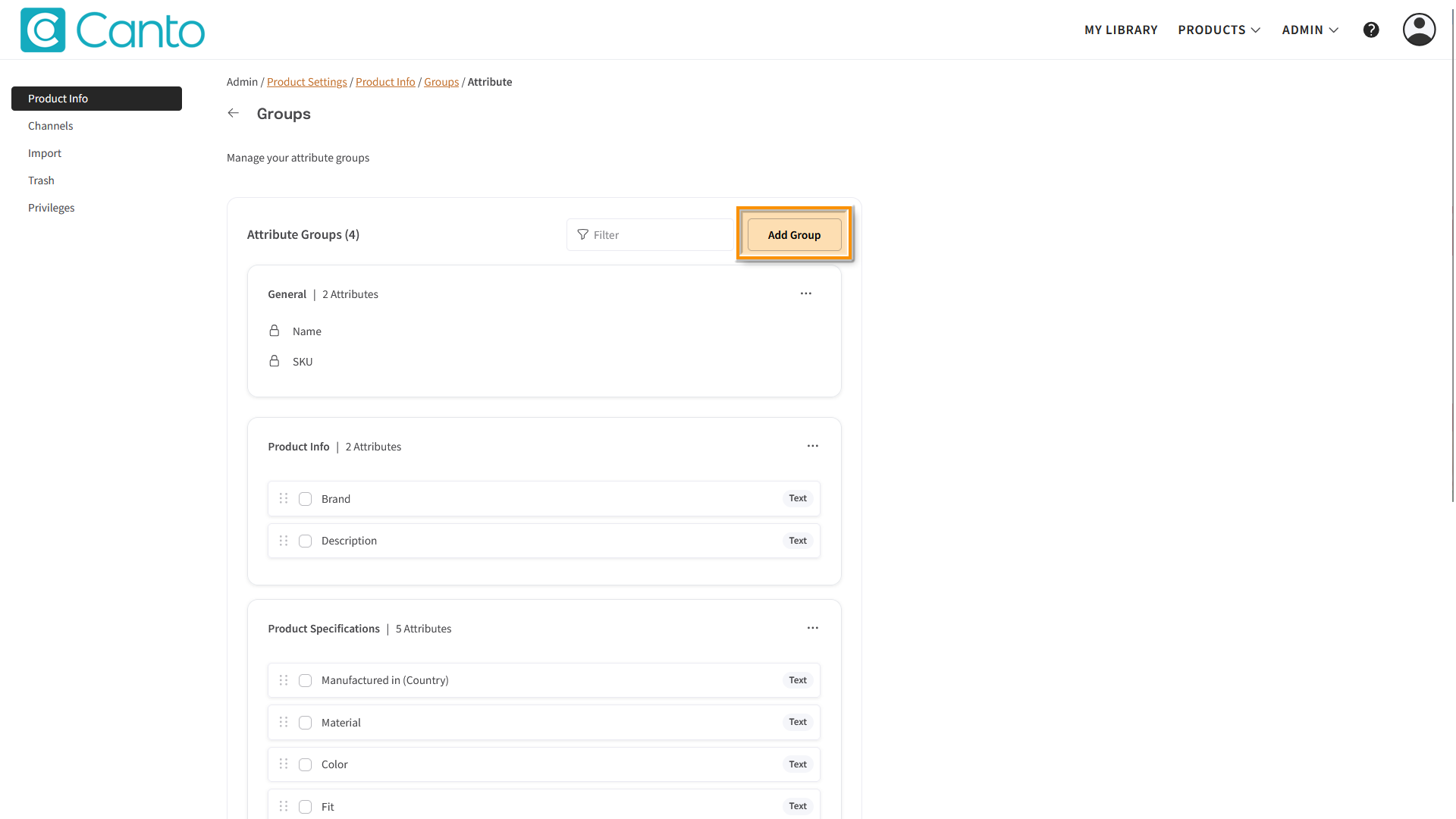This screenshot has width=1456, height=819.
Task: Check the Description attribute checkbox
Action: [x=305, y=541]
